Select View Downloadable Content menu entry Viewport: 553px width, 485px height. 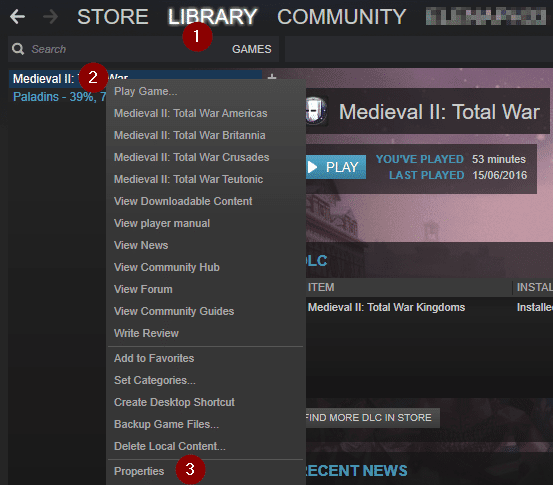(183, 201)
